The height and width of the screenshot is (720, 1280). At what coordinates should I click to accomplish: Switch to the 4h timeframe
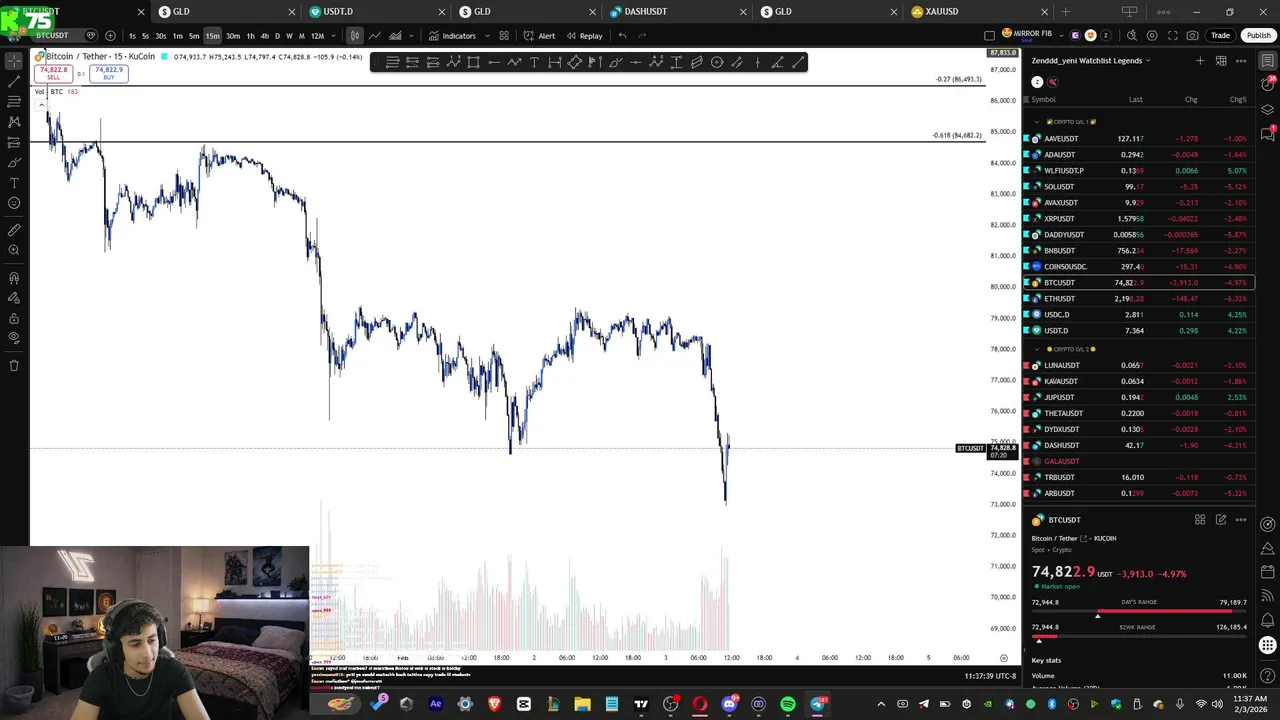click(x=264, y=36)
